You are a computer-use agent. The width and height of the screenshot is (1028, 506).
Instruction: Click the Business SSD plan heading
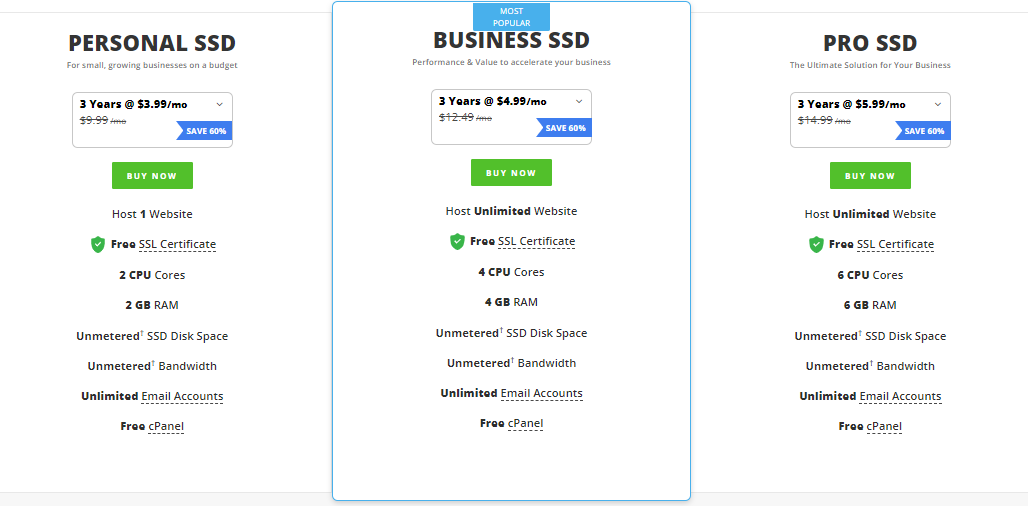pyautogui.click(x=511, y=40)
